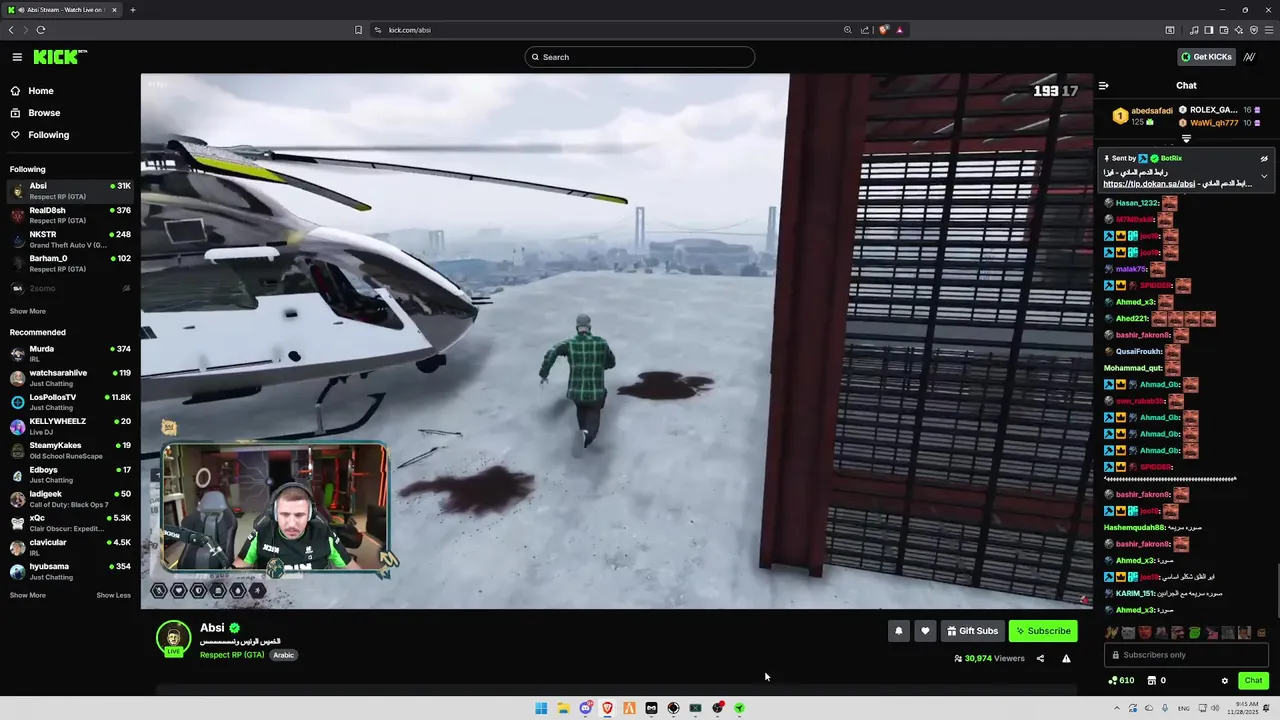1280x720 pixels.
Task: Open watchsarahlive recommended channel
Action: tap(70, 377)
